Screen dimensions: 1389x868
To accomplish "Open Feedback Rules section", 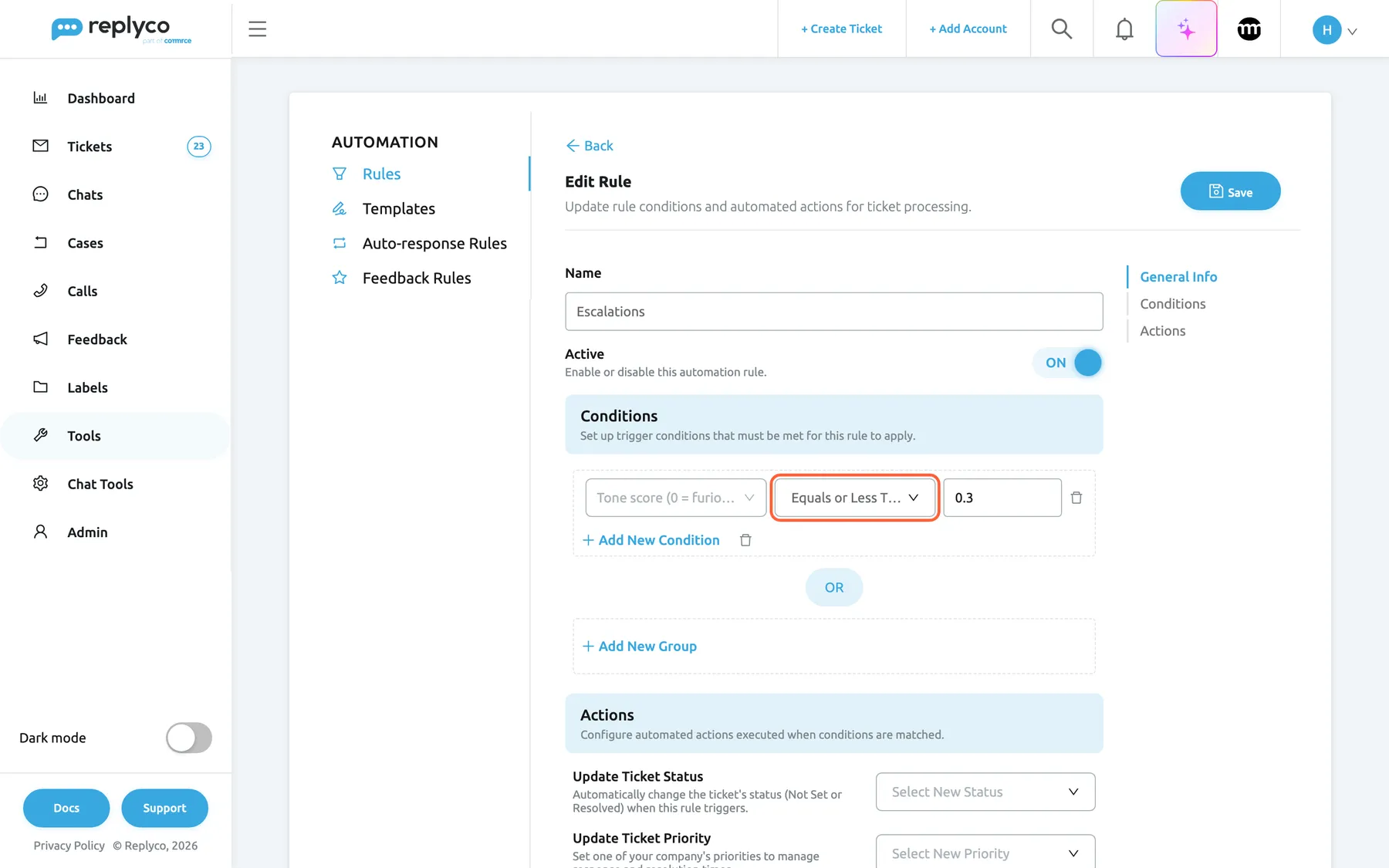I will (x=417, y=278).
